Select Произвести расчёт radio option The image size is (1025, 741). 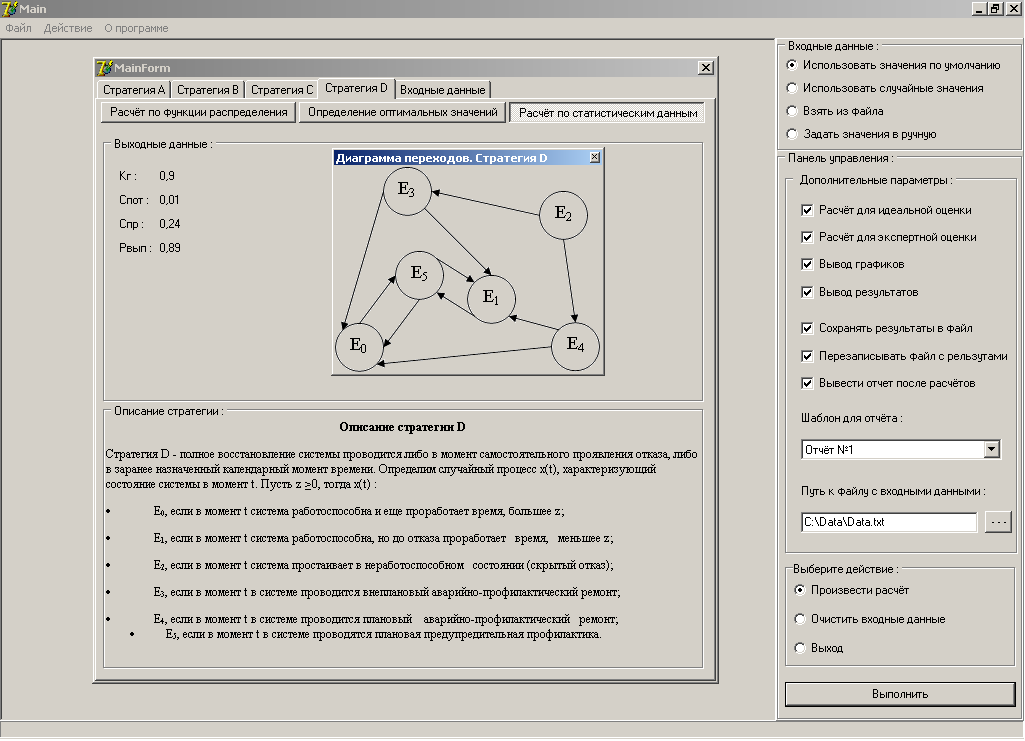pyautogui.click(x=852, y=590)
